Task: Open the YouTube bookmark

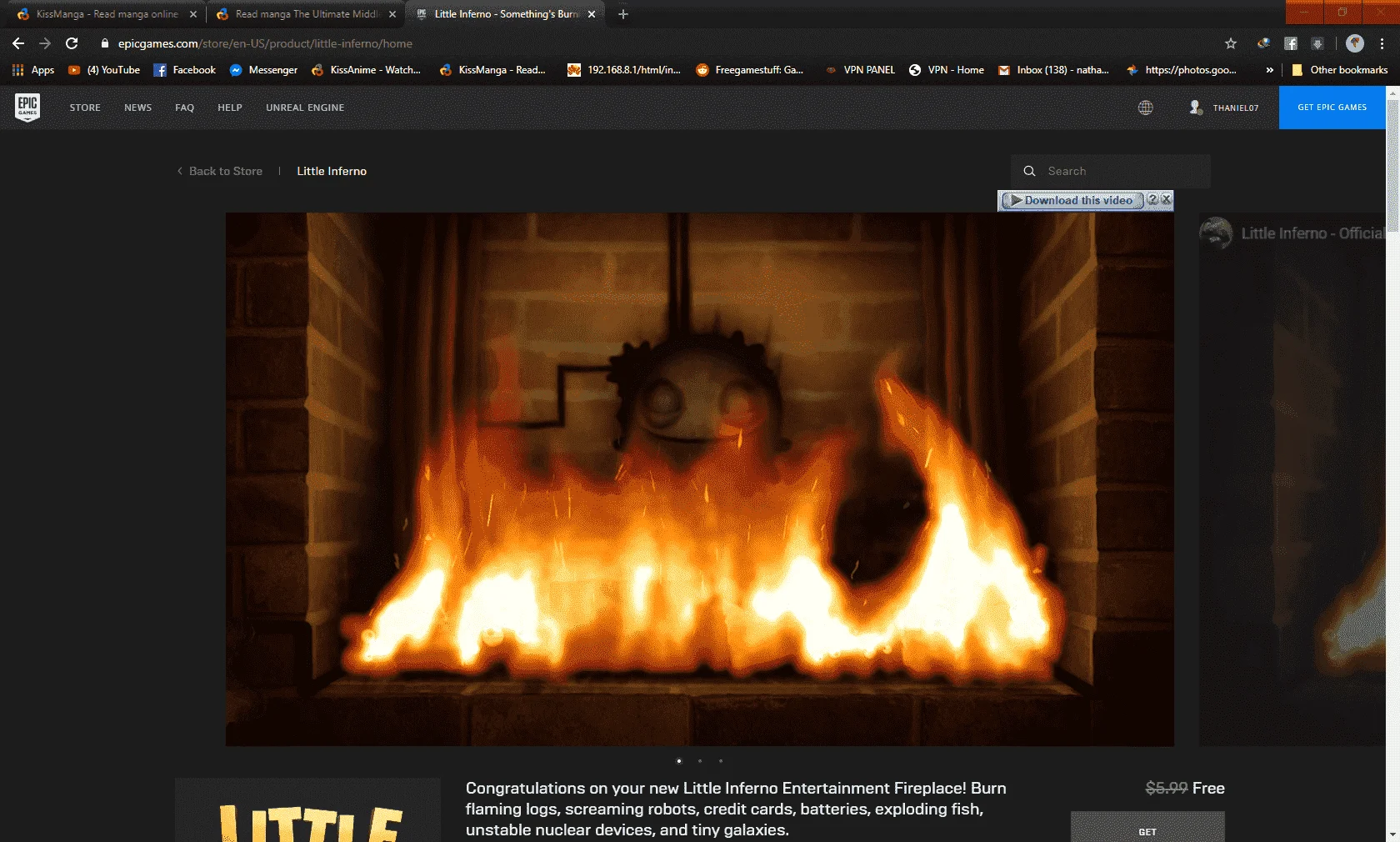Action: click(x=104, y=70)
